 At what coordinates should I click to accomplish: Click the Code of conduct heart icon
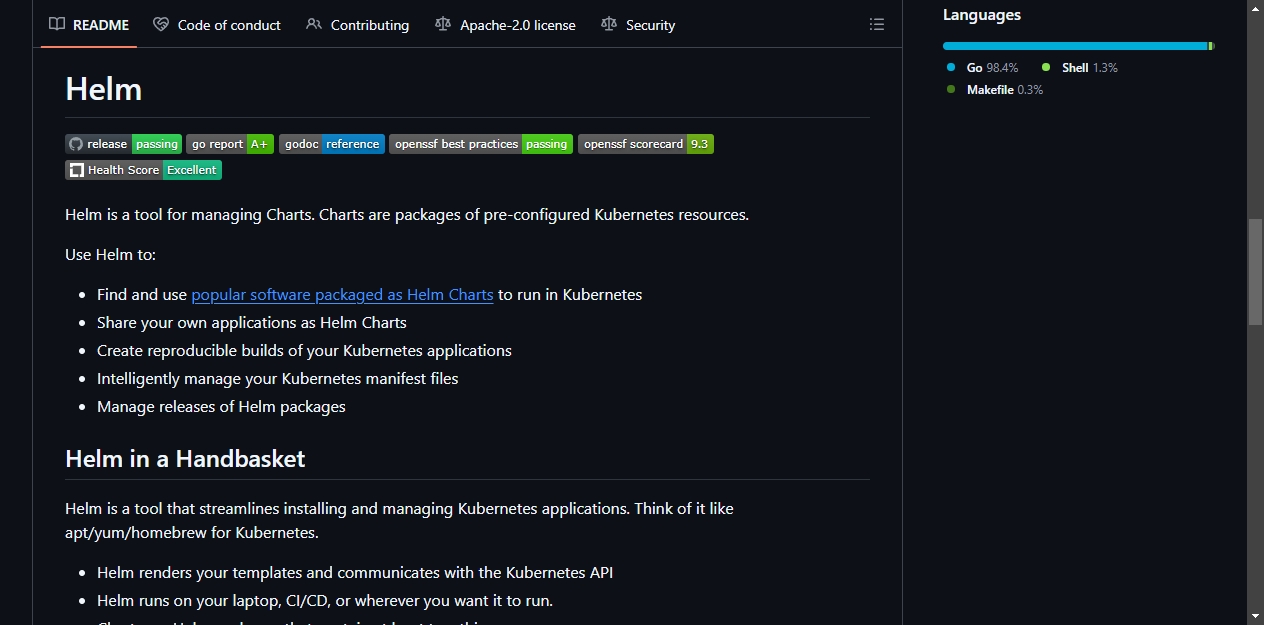tap(161, 24)
